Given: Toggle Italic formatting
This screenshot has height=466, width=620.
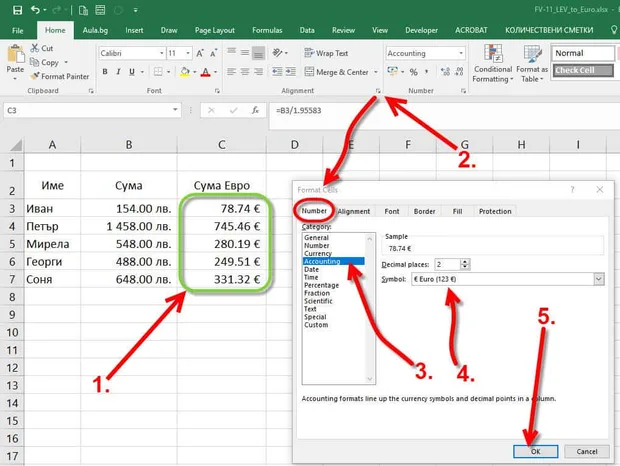Looking at the screenshot, I should [118, 72].
